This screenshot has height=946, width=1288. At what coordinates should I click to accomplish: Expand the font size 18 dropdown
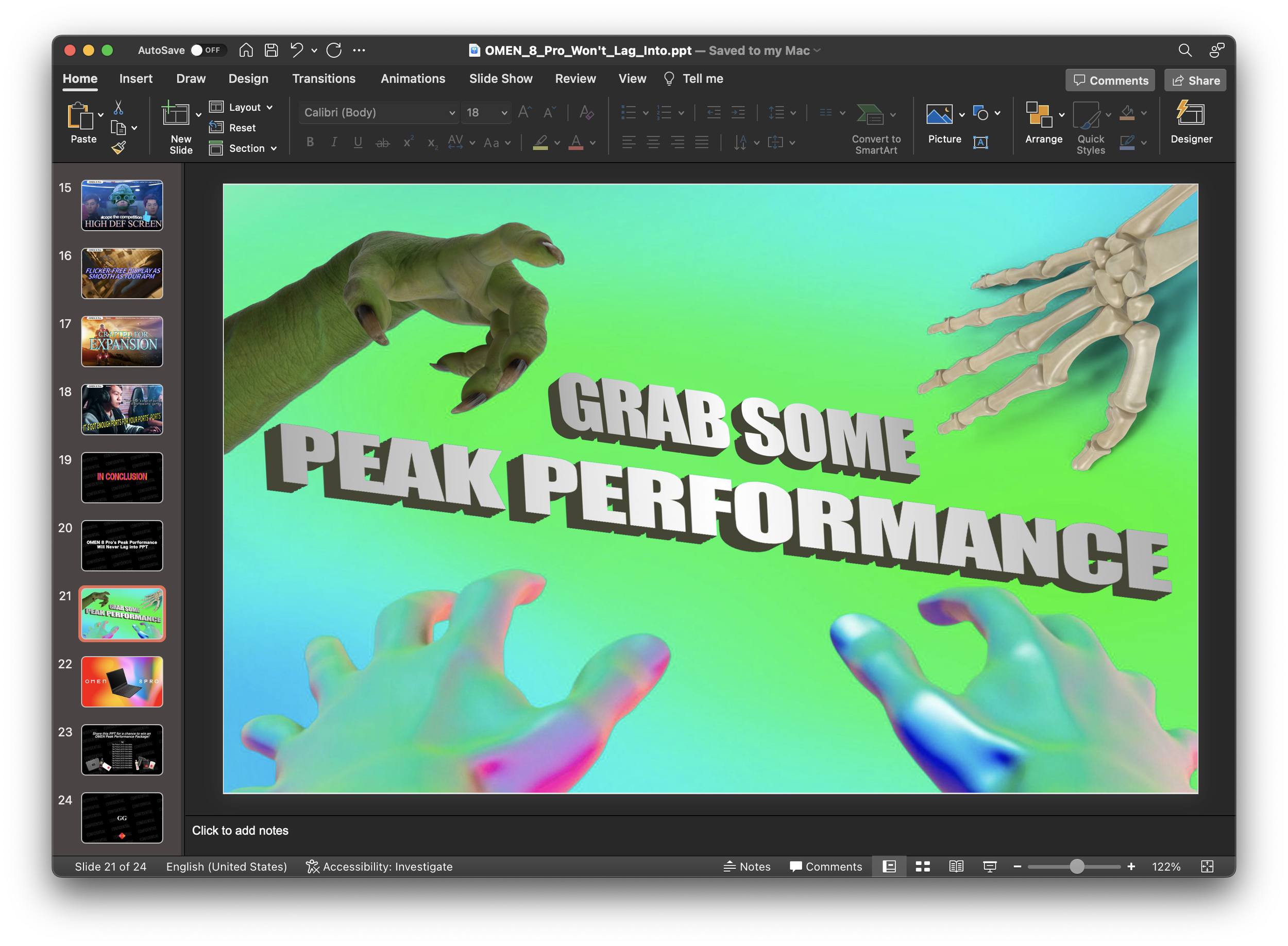(504, 113)
